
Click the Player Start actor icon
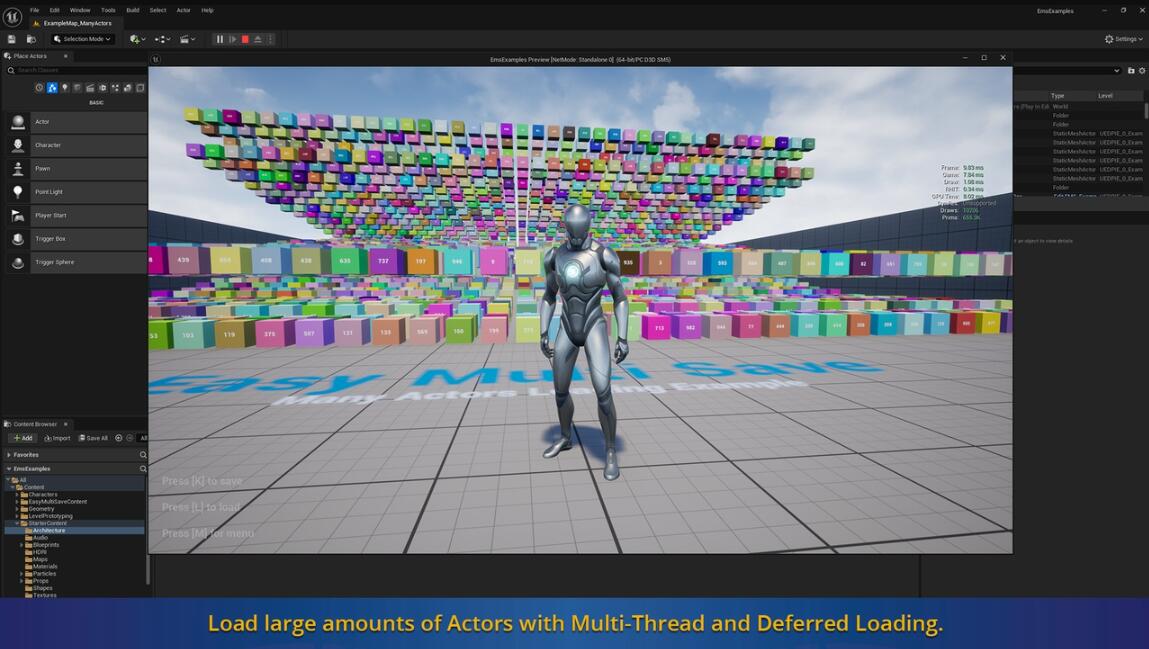click(x=18, y=215)
